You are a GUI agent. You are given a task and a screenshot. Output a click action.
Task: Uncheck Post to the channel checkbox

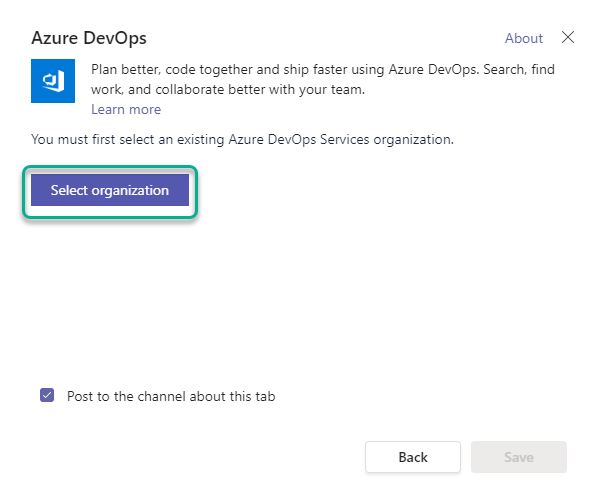click(x=47, y=395)
